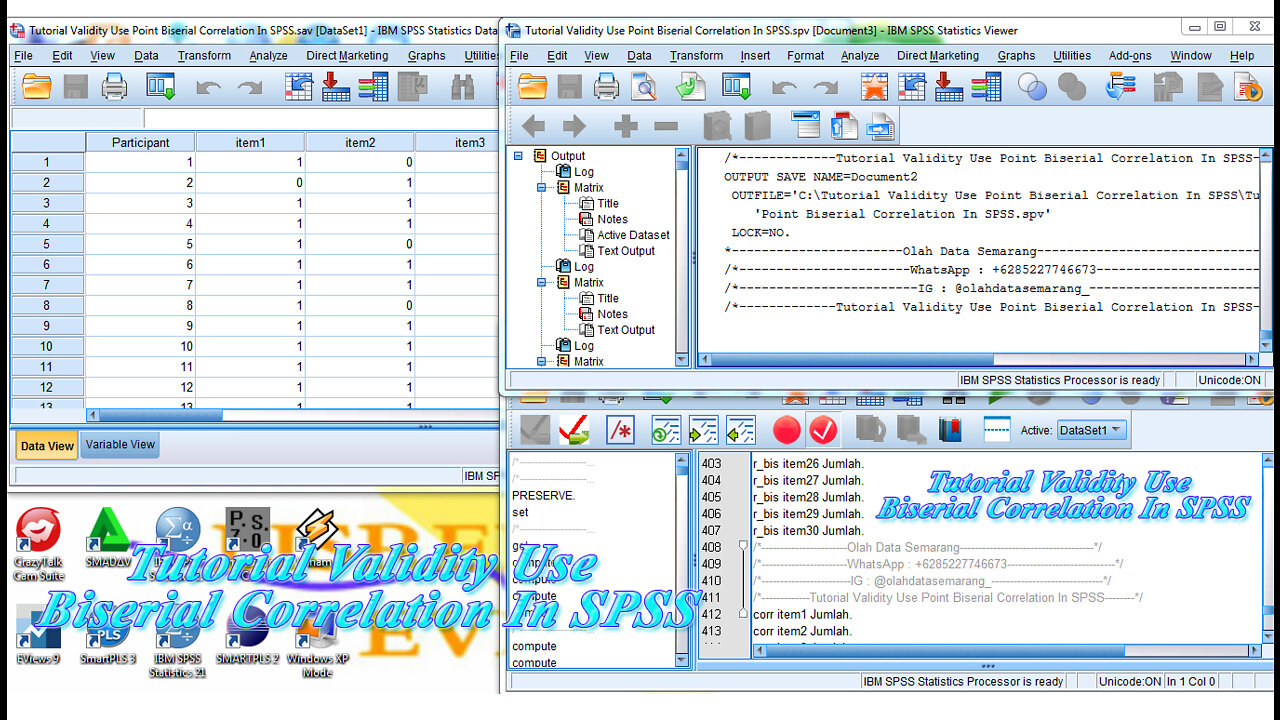
Task: Click Variables icon in Data Editor toolbar
Action: 373,88
